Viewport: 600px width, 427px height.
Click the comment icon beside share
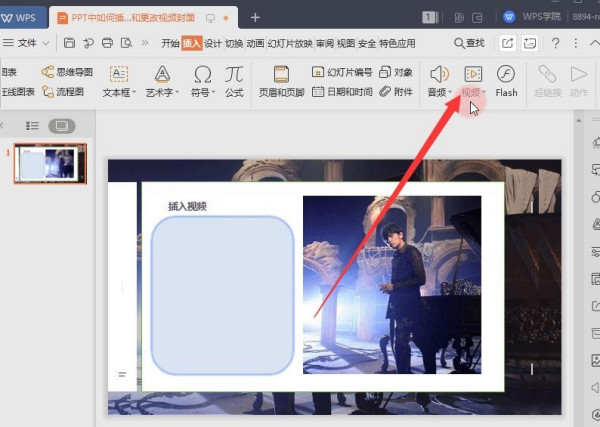(x=530, y=43)
